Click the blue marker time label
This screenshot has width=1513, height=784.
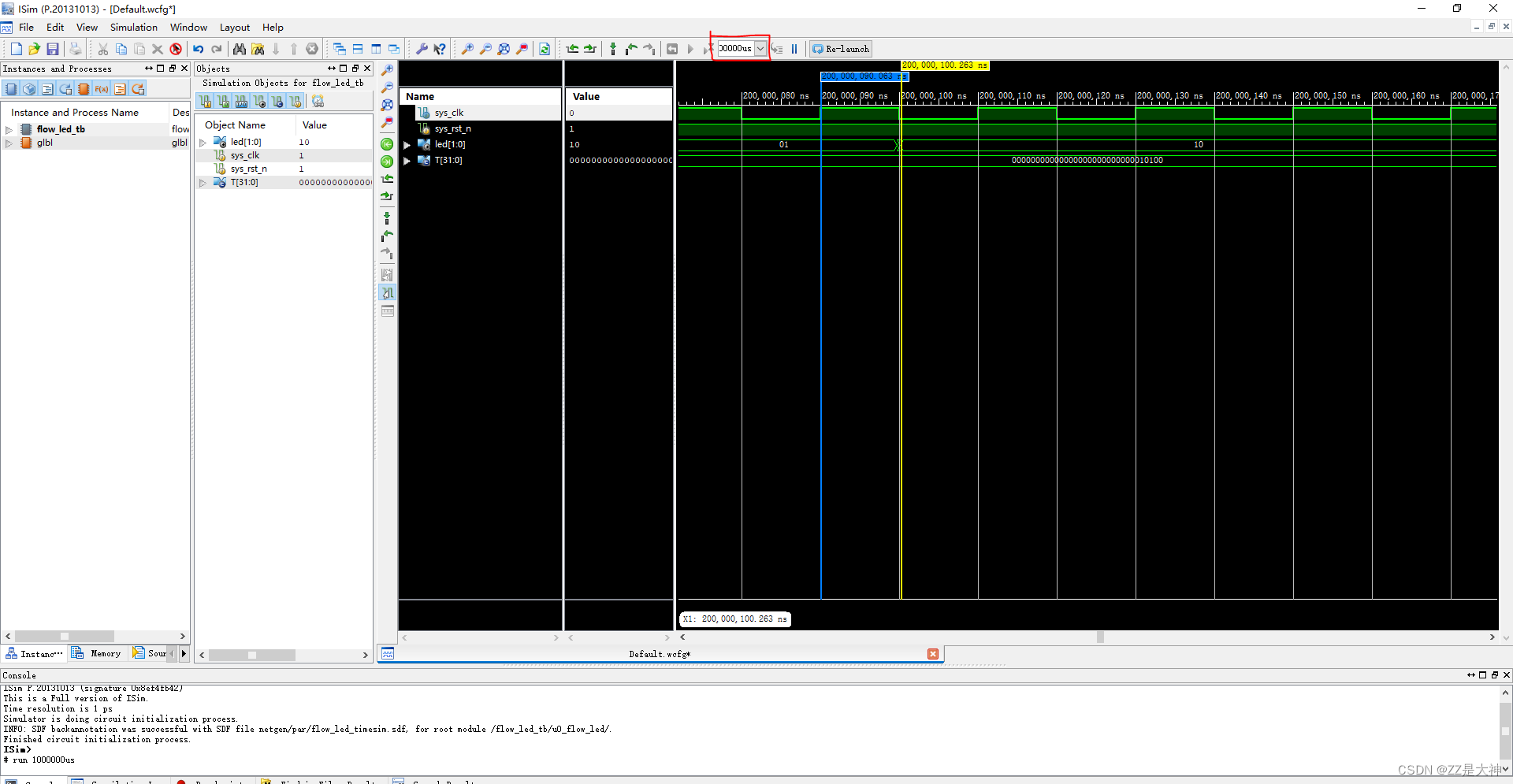(x=864, y=76)
